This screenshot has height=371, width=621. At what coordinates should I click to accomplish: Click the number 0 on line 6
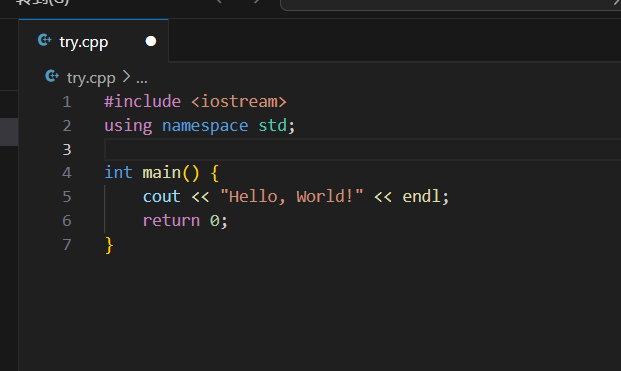pyautogui.click(x=214, y=221)
